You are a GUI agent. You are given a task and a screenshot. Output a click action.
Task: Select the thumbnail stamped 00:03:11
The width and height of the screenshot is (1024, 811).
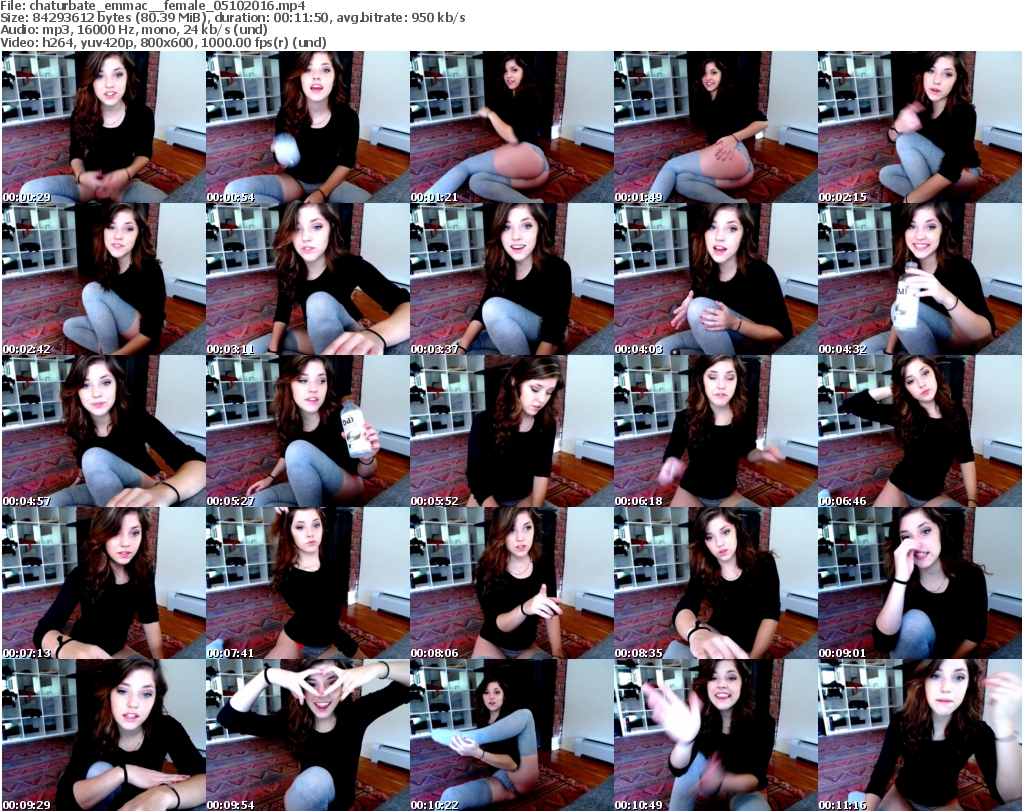click(x=307, y=280)
